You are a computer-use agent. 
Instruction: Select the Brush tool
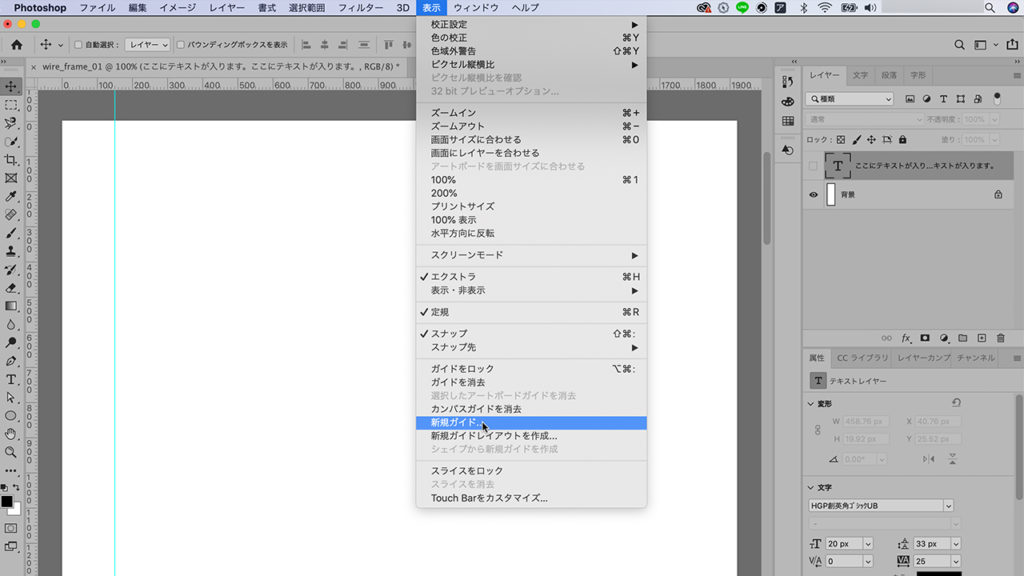coord(11,233)
